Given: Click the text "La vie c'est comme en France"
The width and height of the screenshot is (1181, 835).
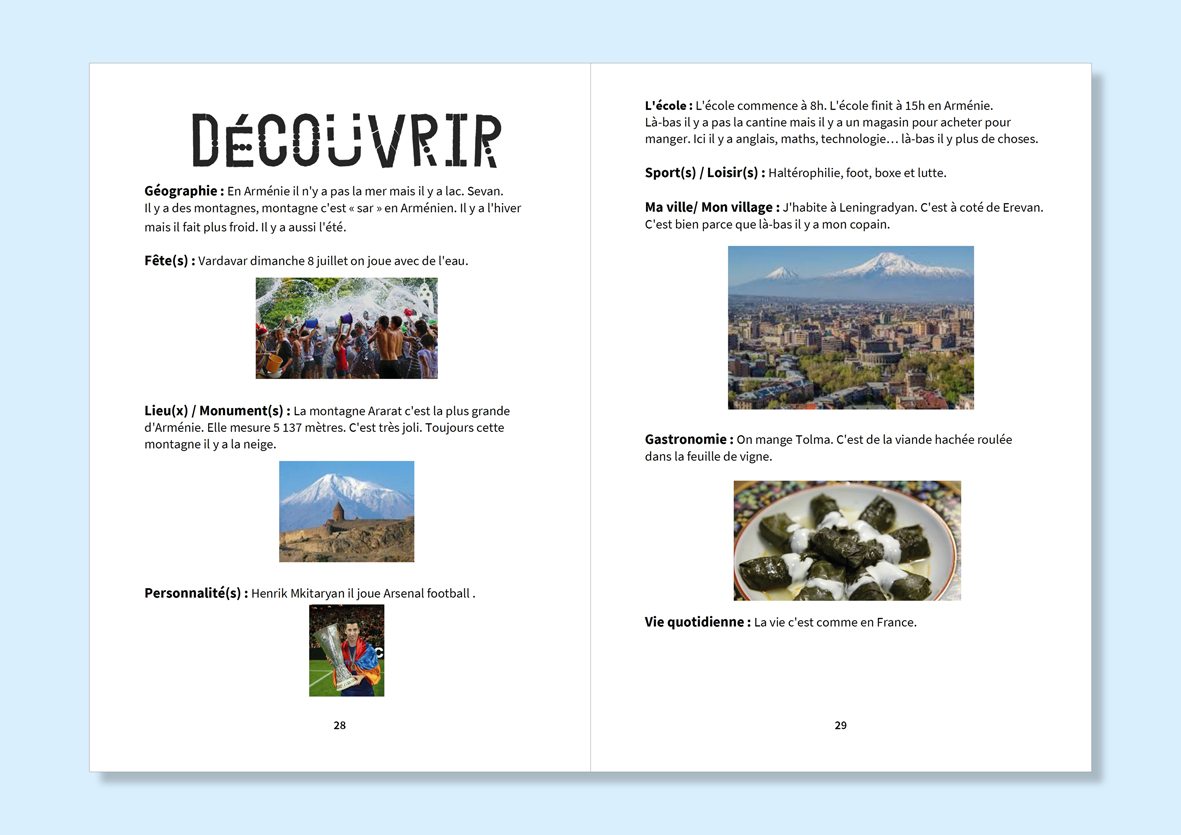Looking at the screenshot, I should 835,622.
